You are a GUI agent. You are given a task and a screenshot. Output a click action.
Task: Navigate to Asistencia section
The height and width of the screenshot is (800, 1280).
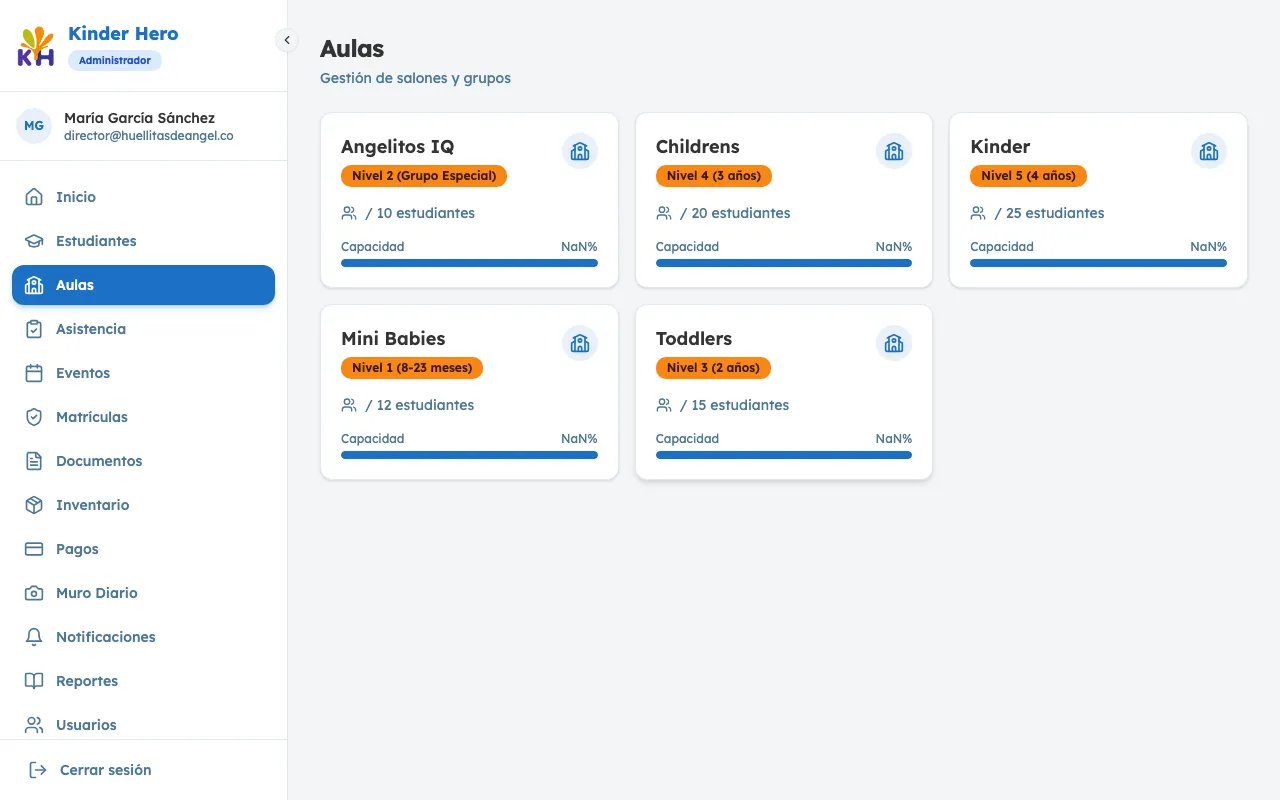pos(91,329)
